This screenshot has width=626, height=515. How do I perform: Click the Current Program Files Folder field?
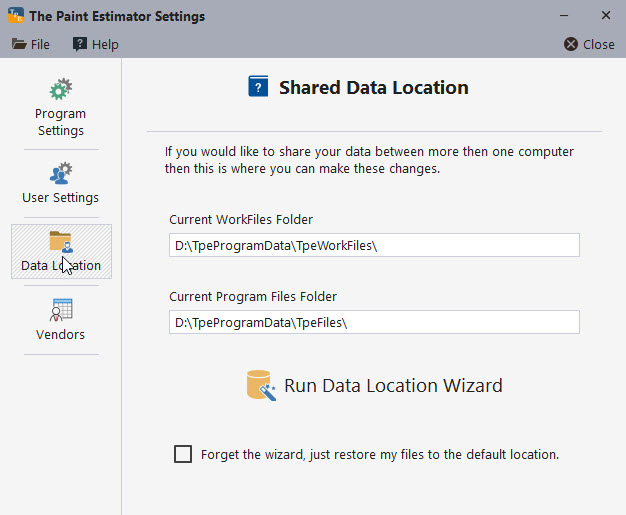point(374,322)
